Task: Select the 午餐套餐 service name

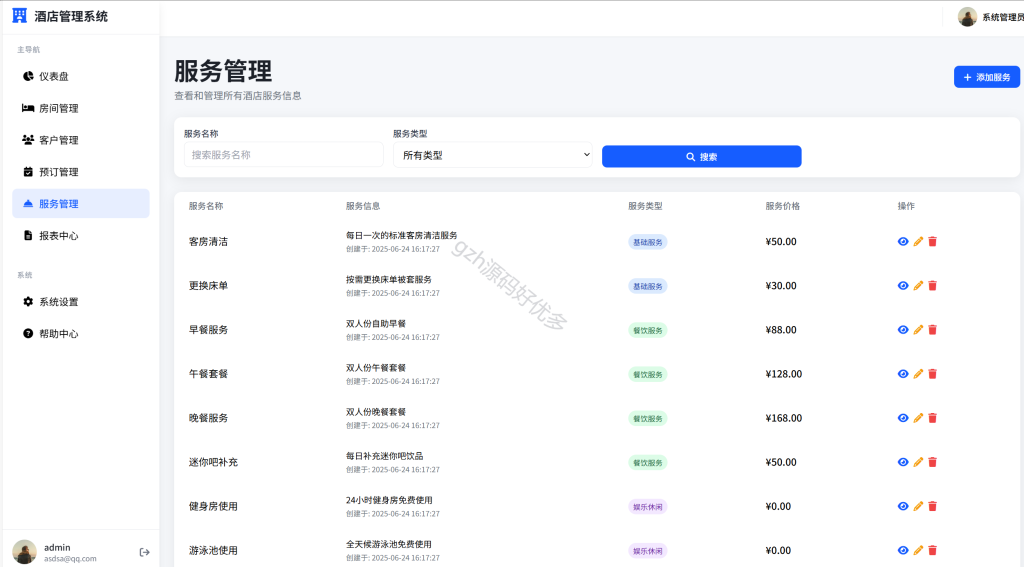Action: click(208, 374)
